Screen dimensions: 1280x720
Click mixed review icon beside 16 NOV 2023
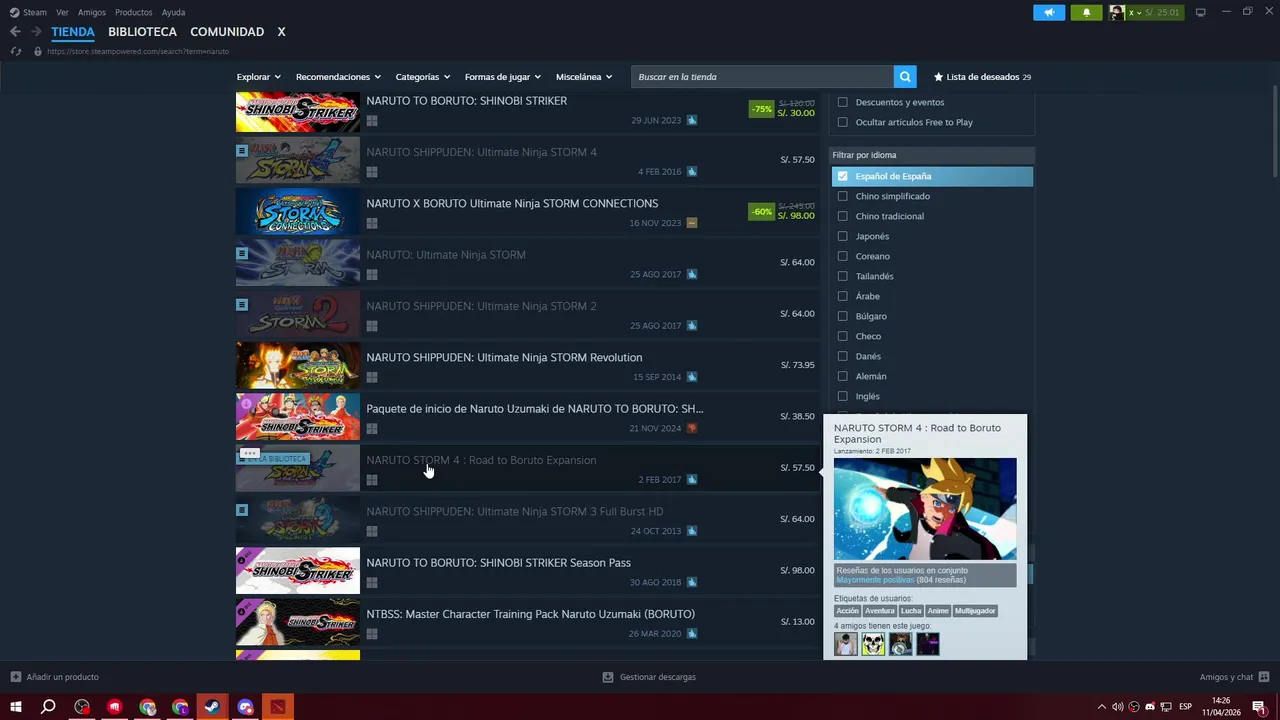[692, 223]
